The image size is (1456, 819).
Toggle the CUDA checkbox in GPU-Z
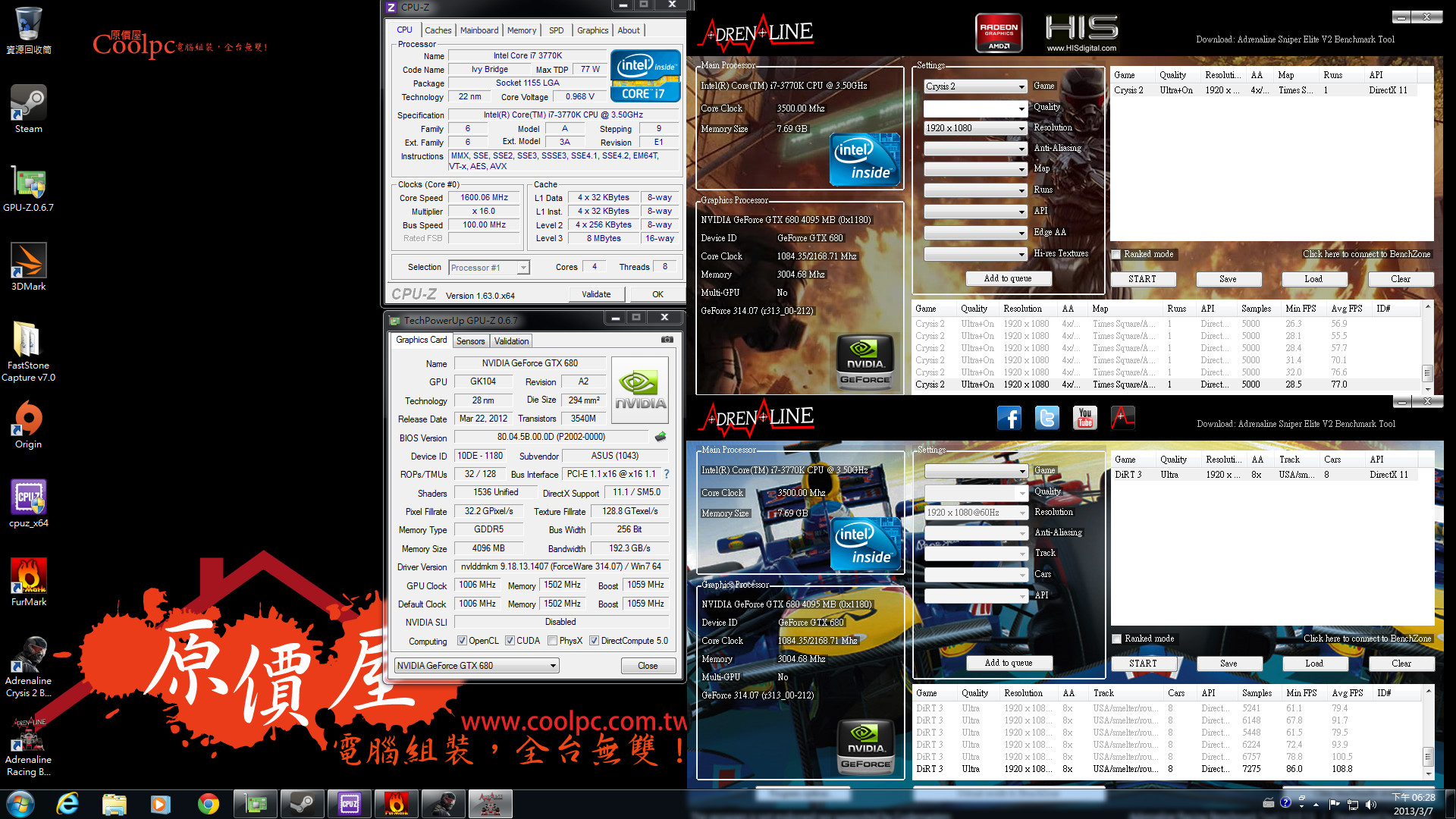[x=510, y=641]
